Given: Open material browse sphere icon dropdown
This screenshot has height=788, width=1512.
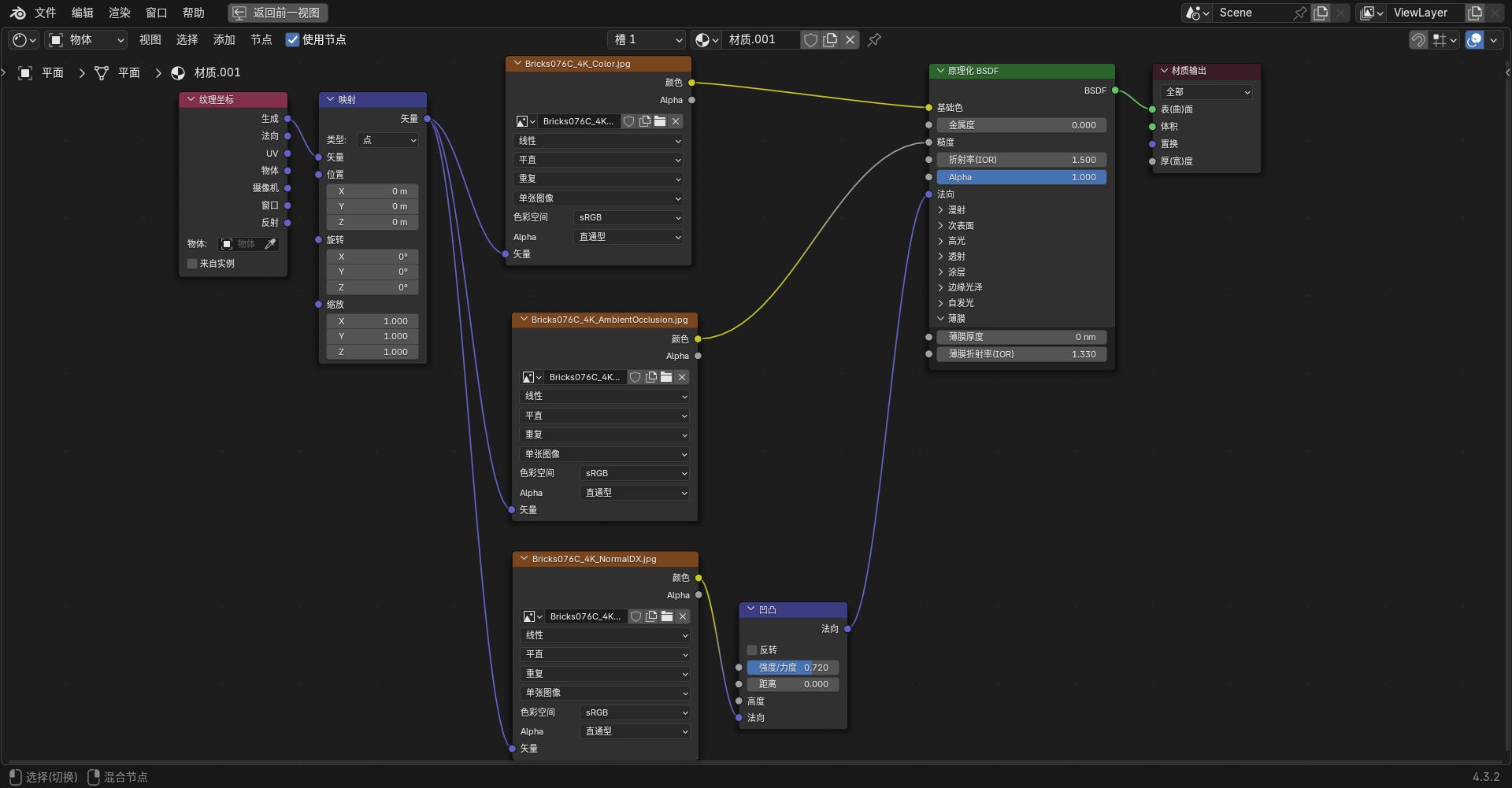Looking at the screenshot, I should click(x=706, y=40).
